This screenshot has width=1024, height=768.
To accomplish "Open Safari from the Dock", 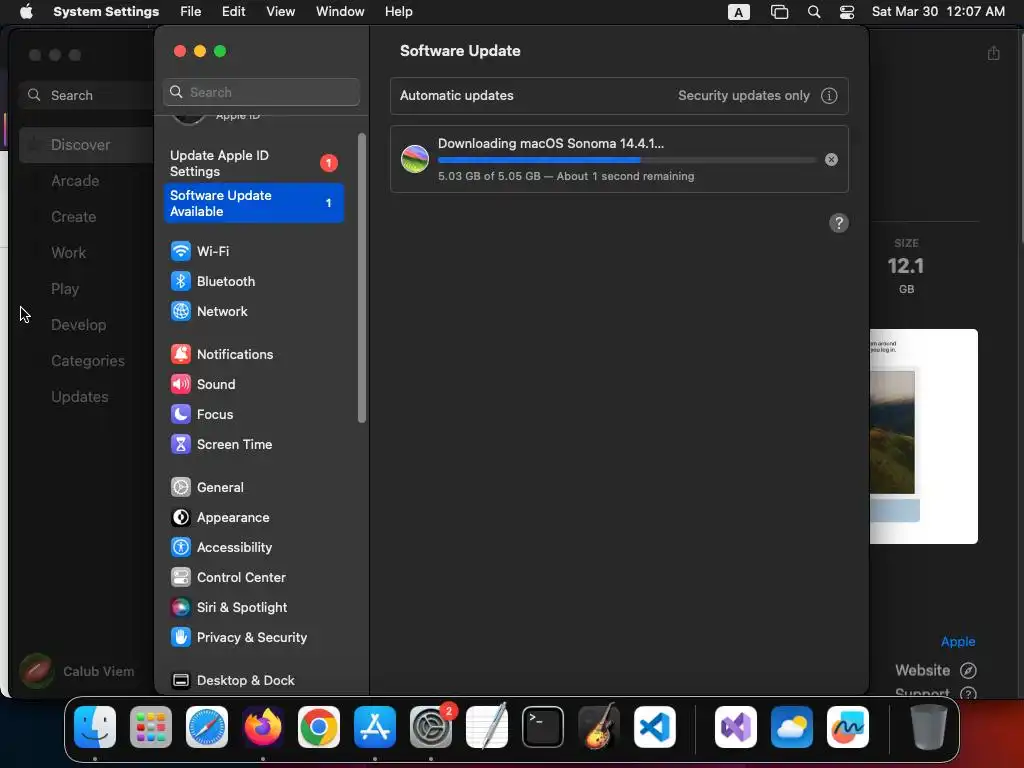I will coord(207,727).
